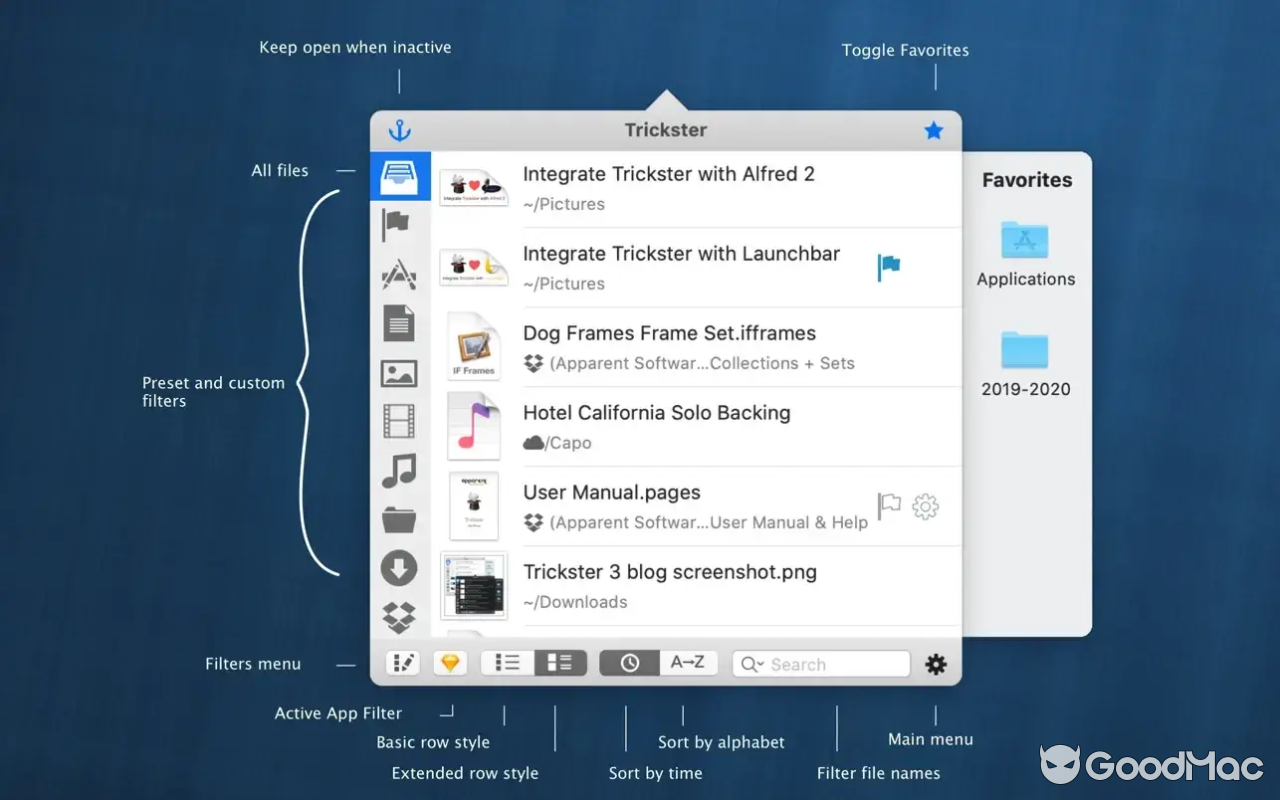Select the Dropbox filter
Image resolution: width=1280 pixels, height=800 pixels.
click(x=399, y=616)
